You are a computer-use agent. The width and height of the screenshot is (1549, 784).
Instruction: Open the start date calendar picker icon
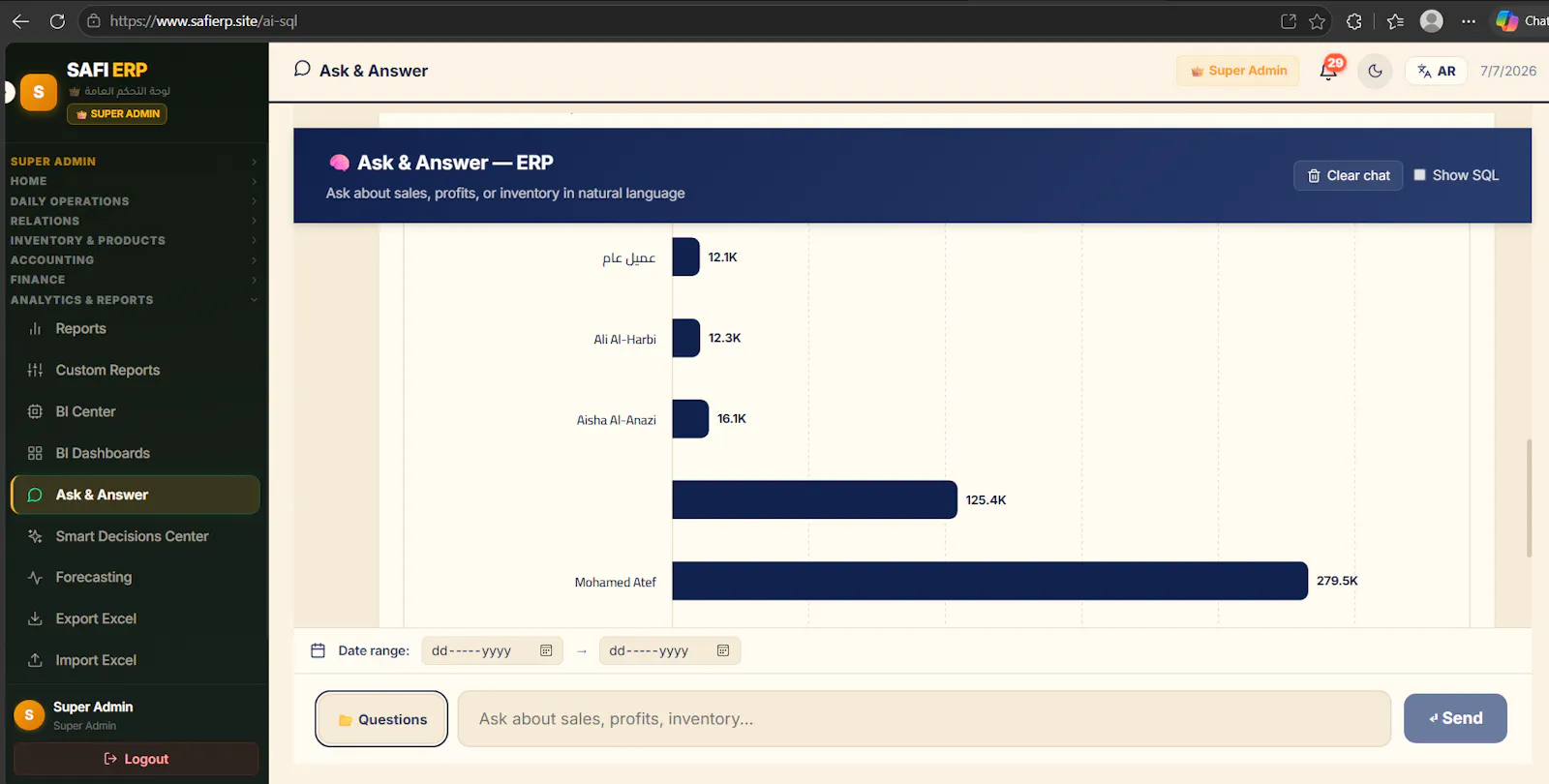click(546, 650)
